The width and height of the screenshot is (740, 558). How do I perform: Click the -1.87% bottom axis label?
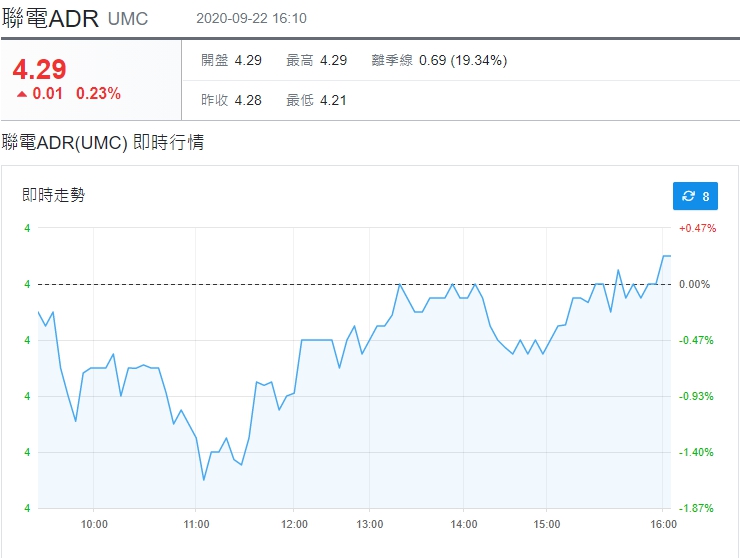(696, 508)
